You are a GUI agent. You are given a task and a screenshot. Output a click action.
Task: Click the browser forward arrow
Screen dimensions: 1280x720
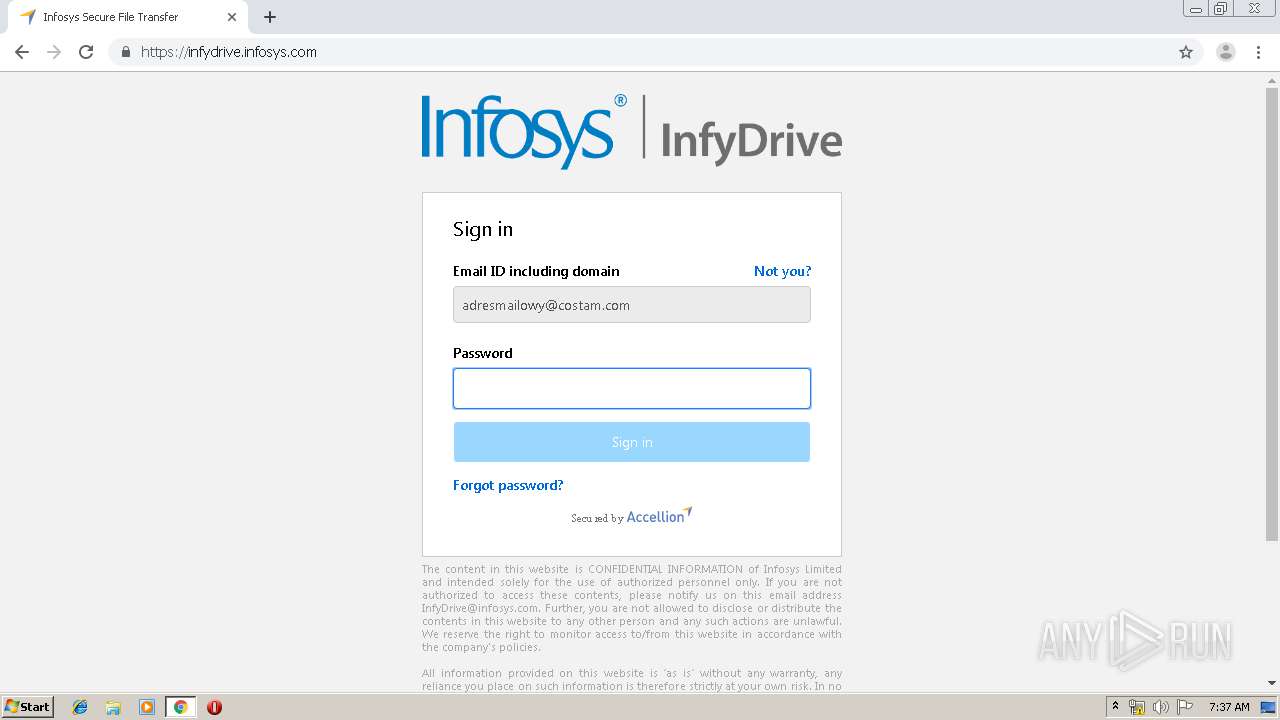pyautogui.click(x=54, y=52)
